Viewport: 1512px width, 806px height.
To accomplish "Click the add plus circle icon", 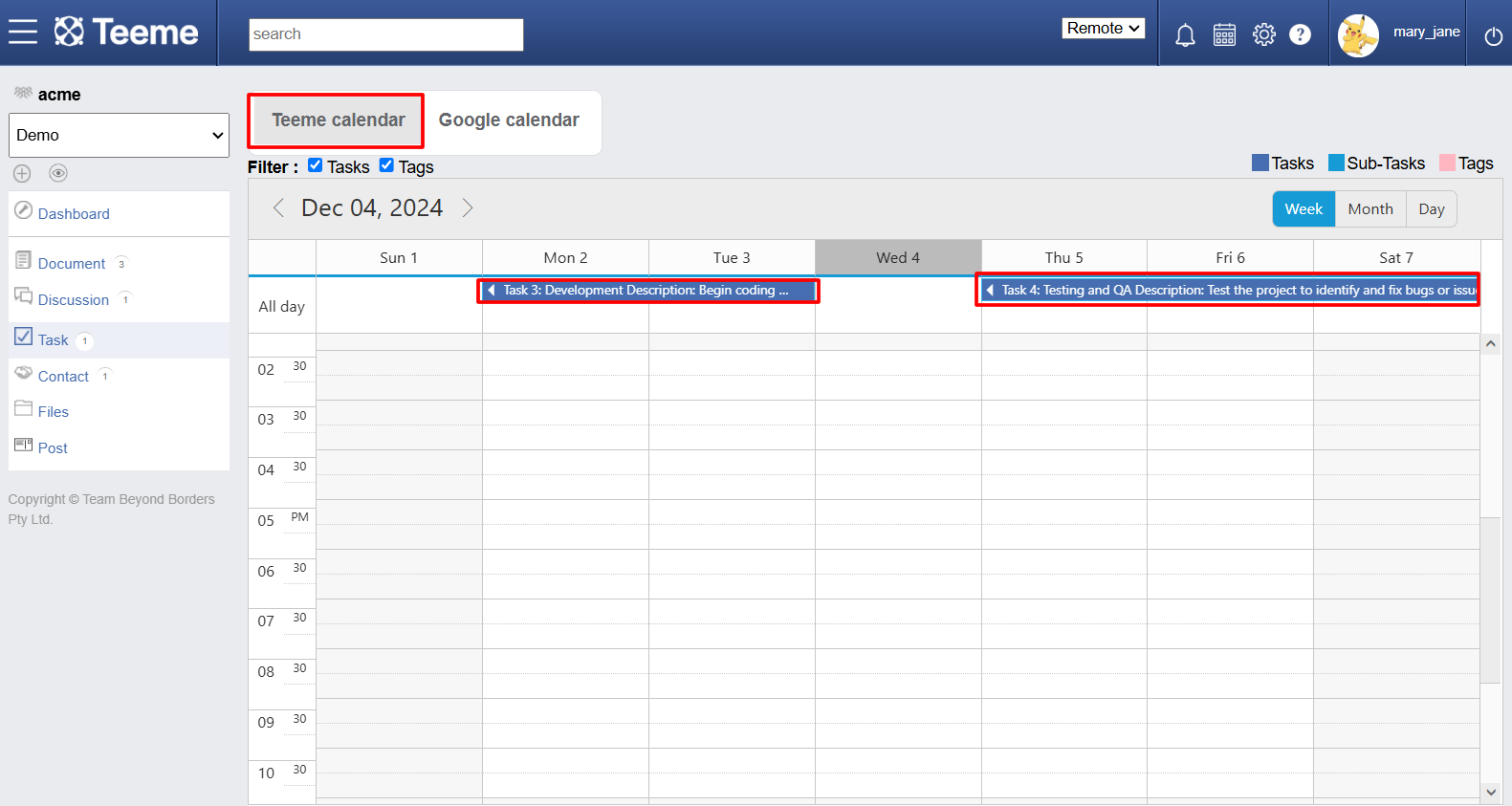I will tap(22, 173).
